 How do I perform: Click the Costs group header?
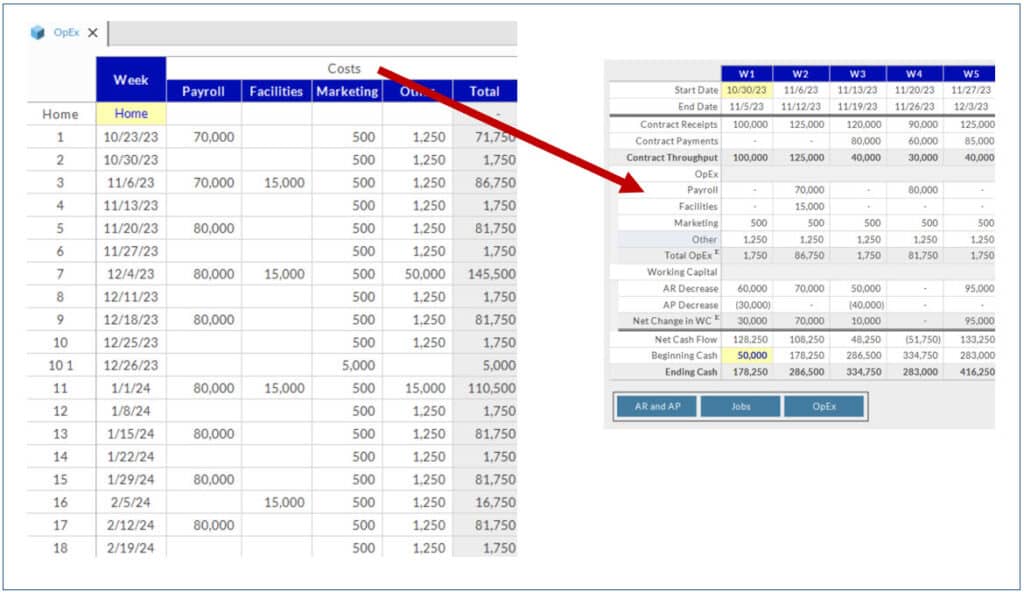click(344, 69)
